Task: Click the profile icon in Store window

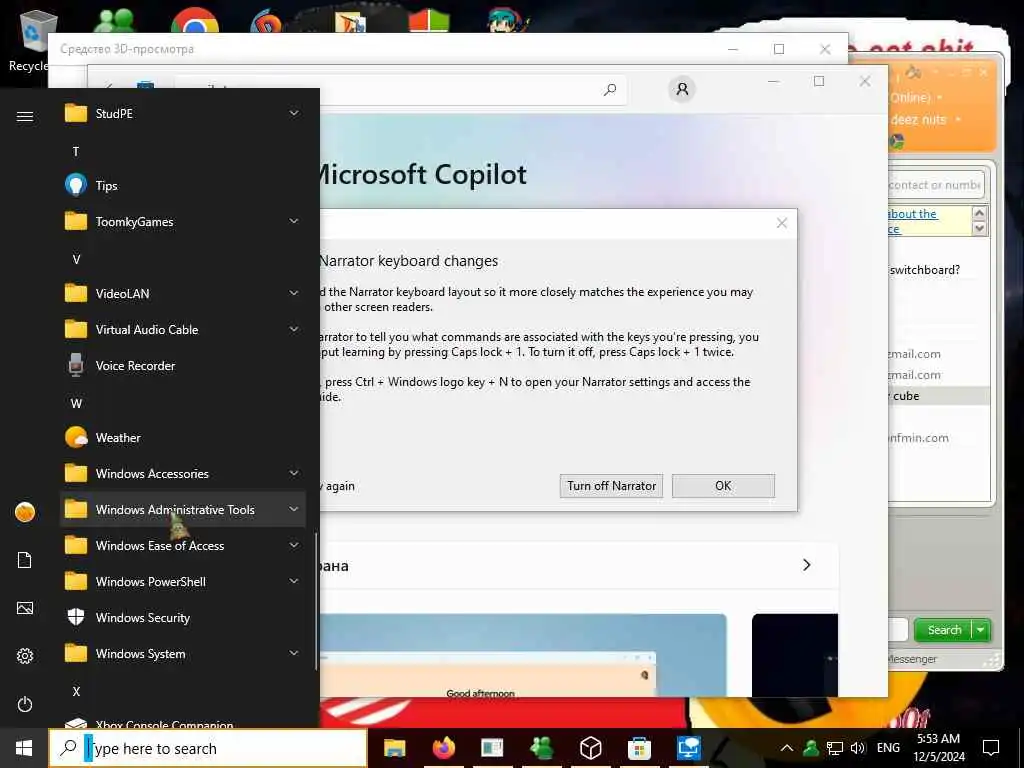Action: (682, 89)
